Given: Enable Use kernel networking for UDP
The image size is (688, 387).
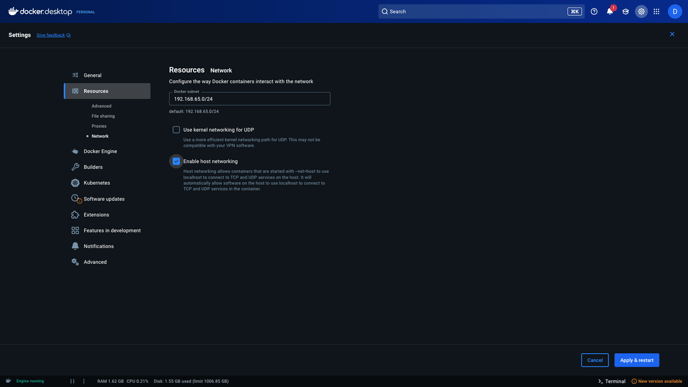Looking at the screenshot, I should coord(176,129).
